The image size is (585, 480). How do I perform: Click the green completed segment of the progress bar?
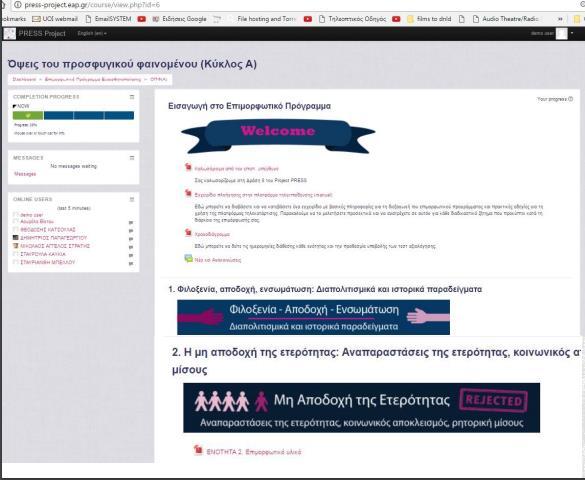[28, 116]
